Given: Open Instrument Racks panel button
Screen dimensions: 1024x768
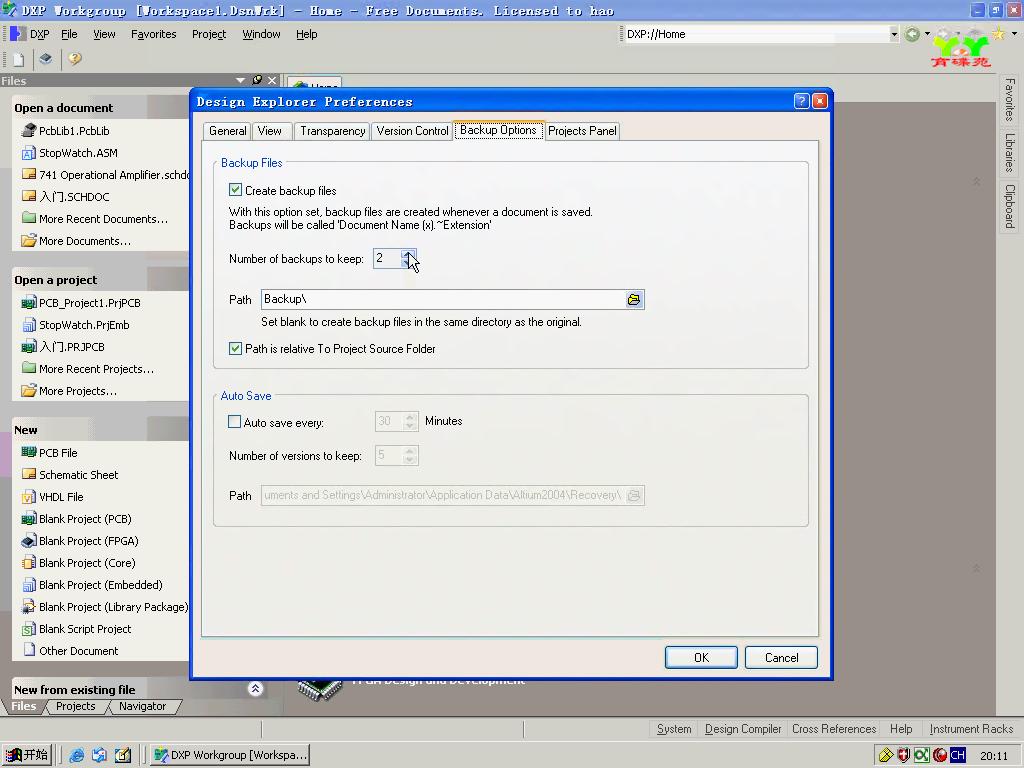Looking at the screenshot, I should [971, 729].
